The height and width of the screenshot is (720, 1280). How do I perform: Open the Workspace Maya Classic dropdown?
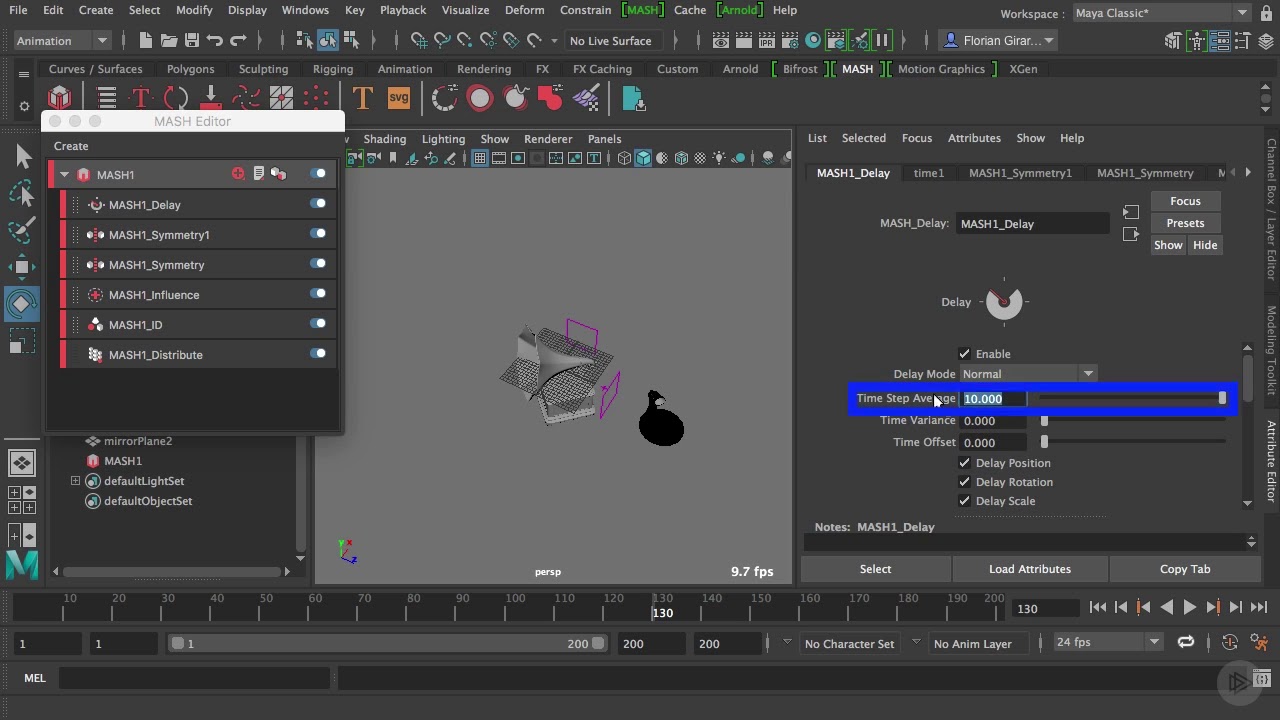tap(1162, 13)
